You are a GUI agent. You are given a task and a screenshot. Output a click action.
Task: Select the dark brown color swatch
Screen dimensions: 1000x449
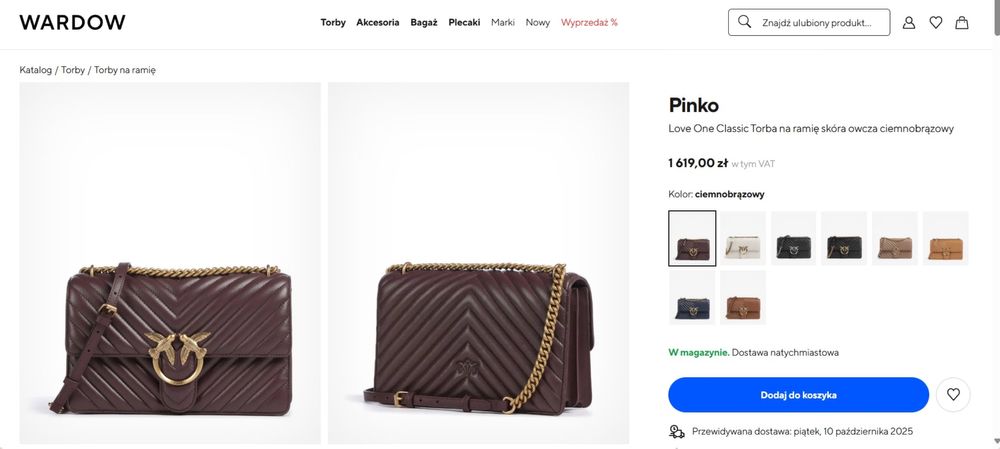692,238
